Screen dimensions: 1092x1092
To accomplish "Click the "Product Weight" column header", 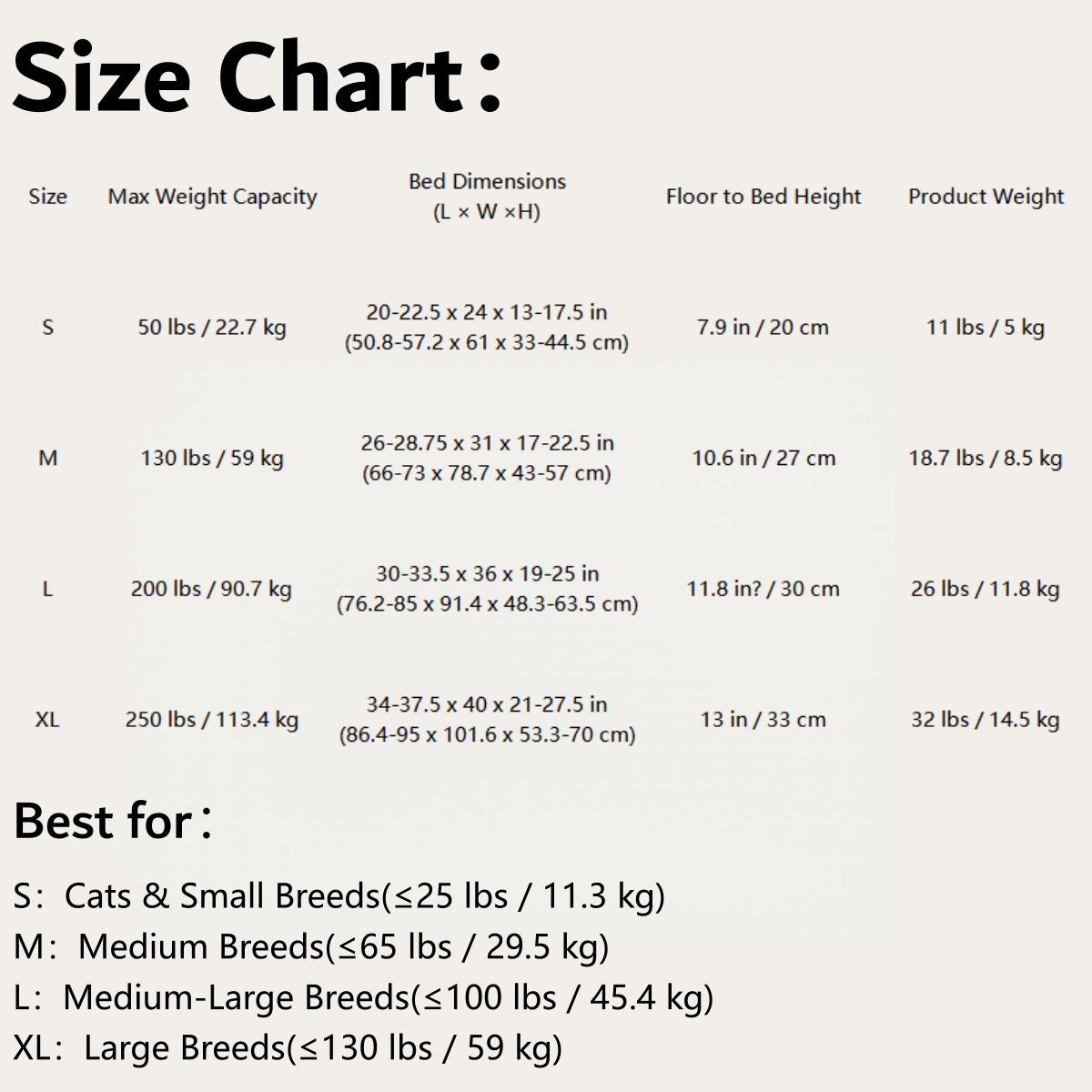I will tap(986, 197).
